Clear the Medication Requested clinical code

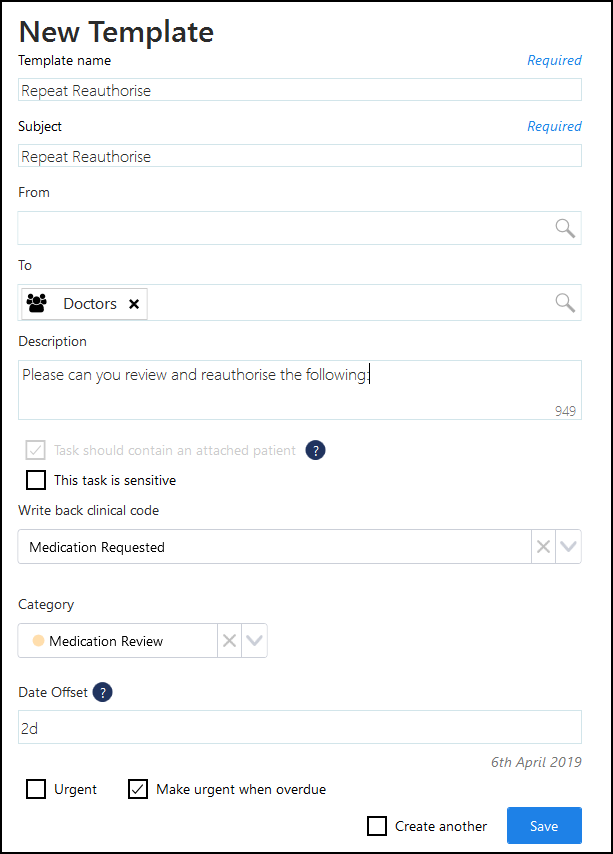[x=543, y=546]
